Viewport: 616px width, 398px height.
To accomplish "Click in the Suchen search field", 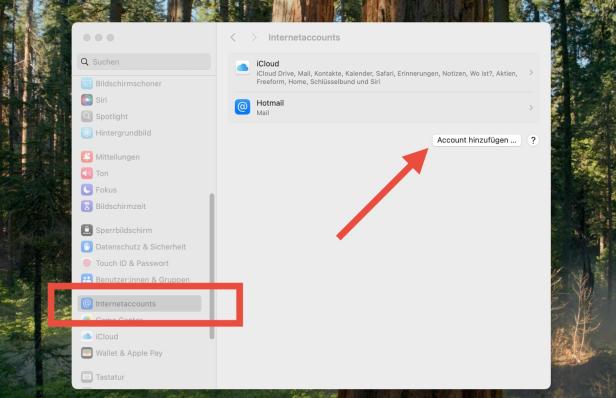I will 144,62.
